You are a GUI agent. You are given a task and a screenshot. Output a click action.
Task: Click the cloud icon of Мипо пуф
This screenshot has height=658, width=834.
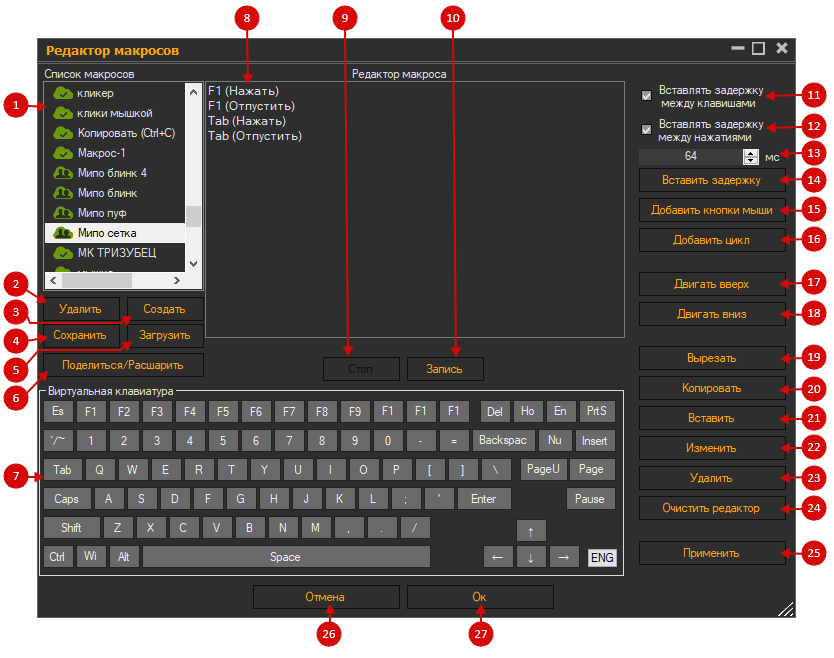[63, 213]
